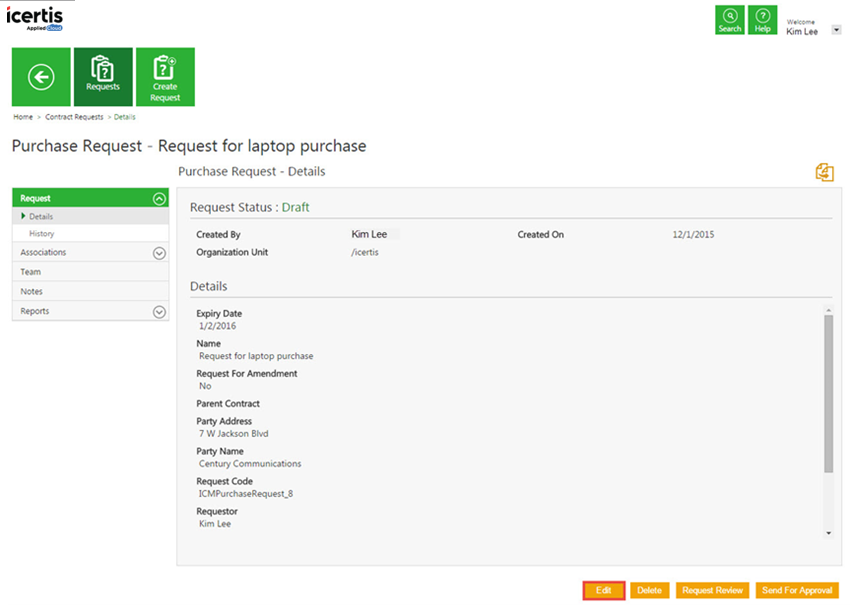Select Details in the sidebar
Image resolution: width=850 pixels, height=605 pixels.
(41, 216)
